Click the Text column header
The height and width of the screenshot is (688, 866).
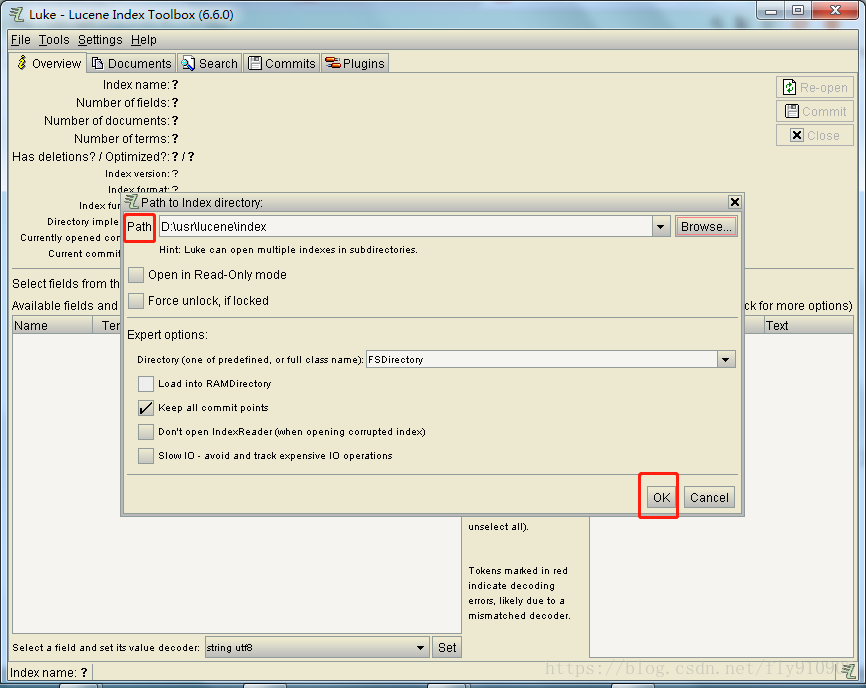coord(809,325)
